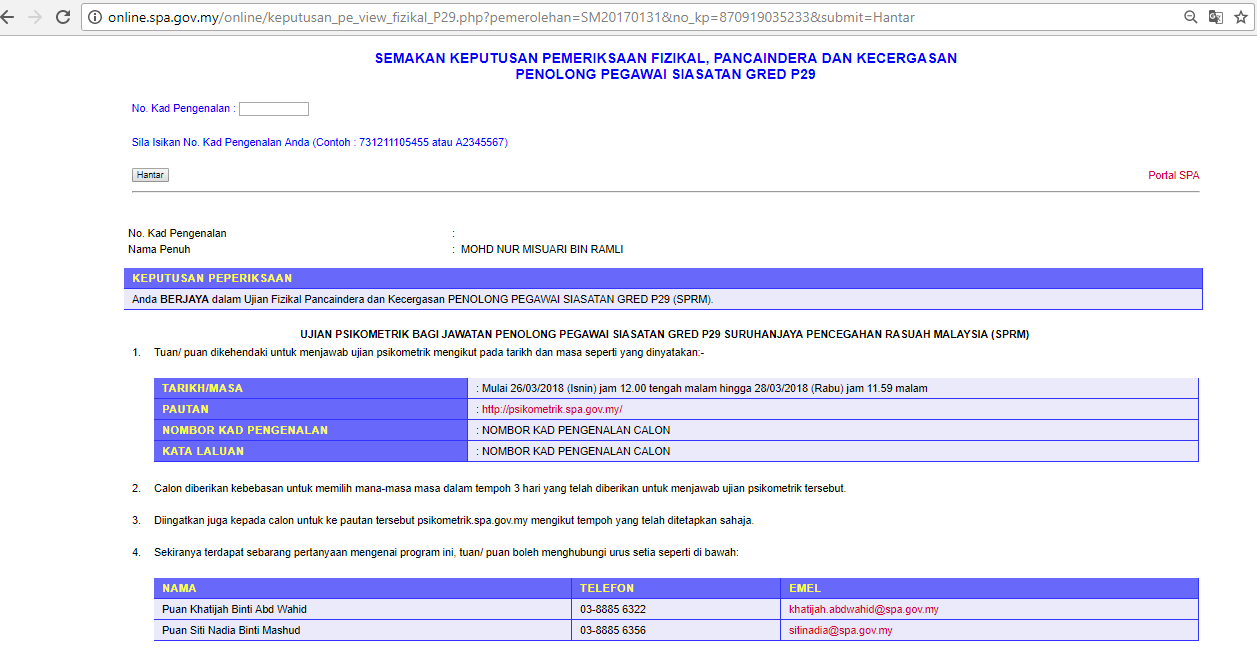Screen dimensions: 1257x651
Task: Click the Anda BERJAYA result message
Action: click(x=422, y=299)
